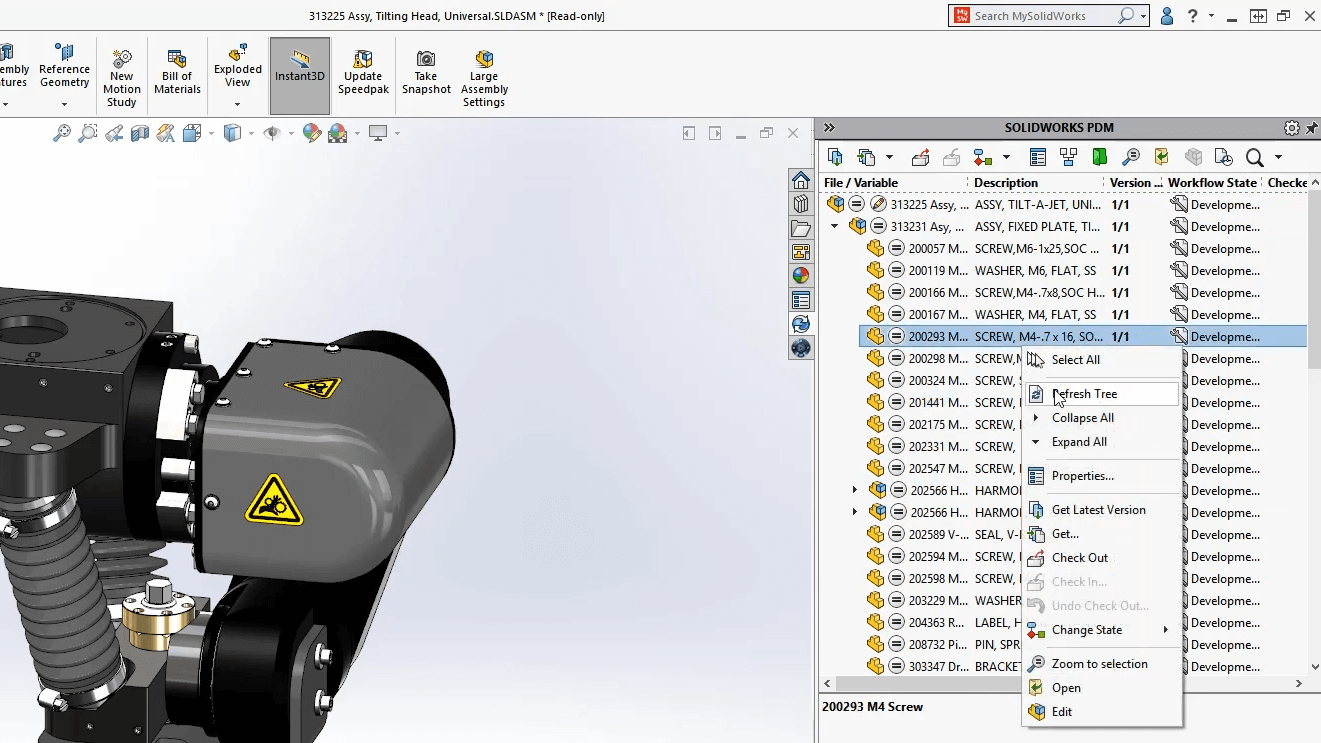Click the search magnifier in the PDM toolbar

pos(1256,157)
